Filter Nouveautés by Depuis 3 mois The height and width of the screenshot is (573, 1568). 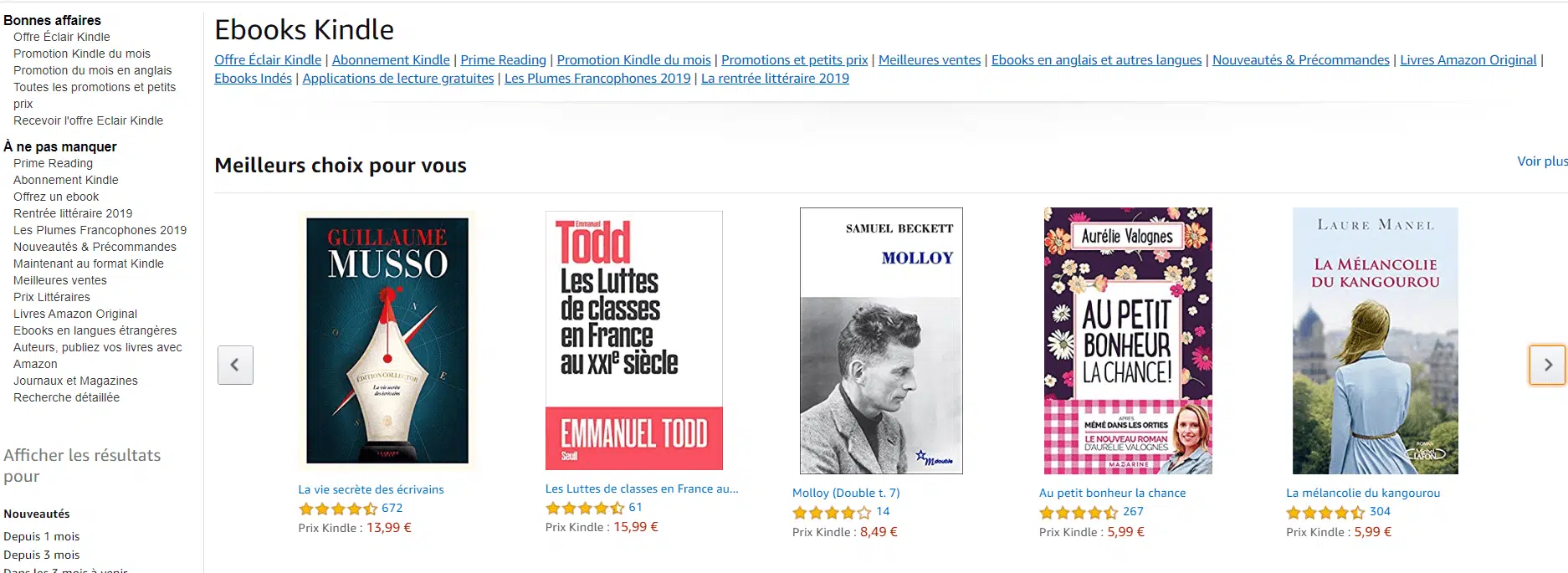(x=42, y=555)
